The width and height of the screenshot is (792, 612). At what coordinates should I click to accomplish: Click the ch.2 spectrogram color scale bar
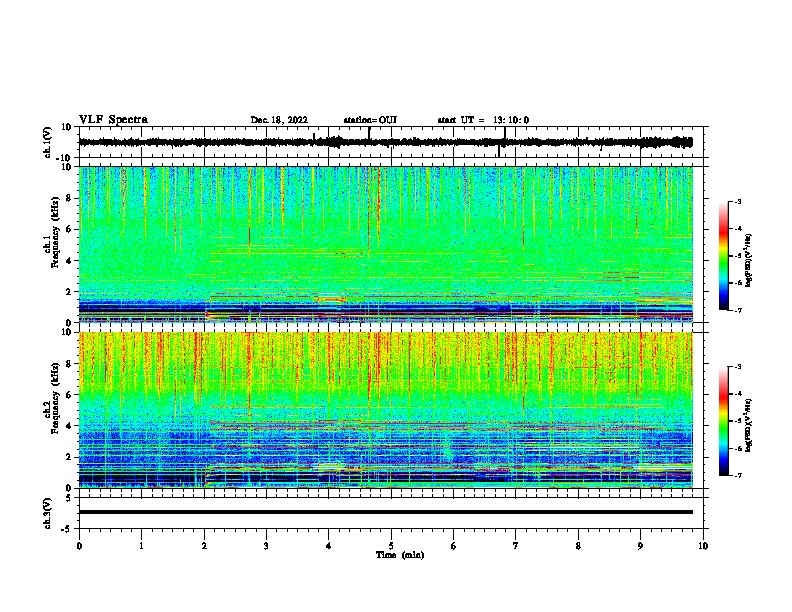724,421
